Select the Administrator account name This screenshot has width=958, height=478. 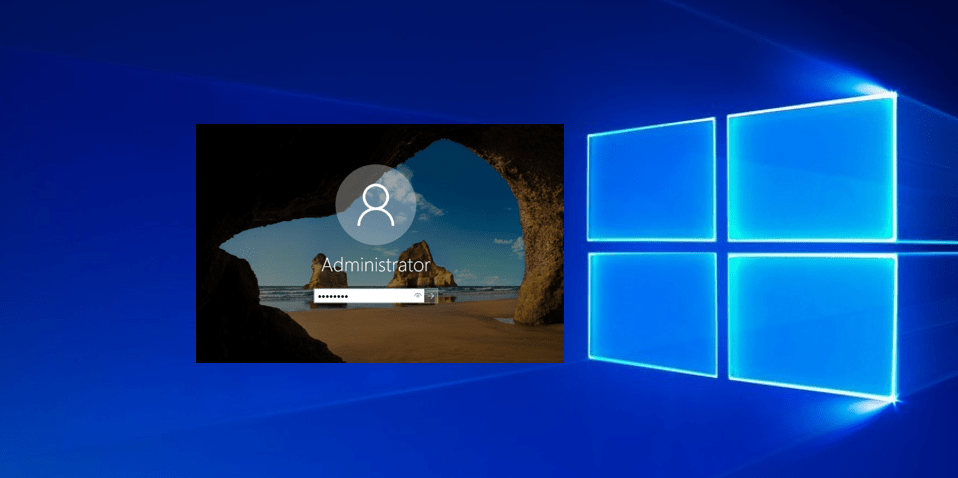point(375,266)
